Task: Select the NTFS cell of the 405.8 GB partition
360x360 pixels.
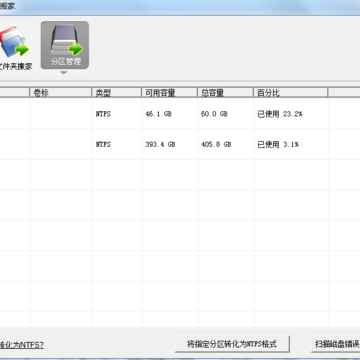Action: pos(117,145)
